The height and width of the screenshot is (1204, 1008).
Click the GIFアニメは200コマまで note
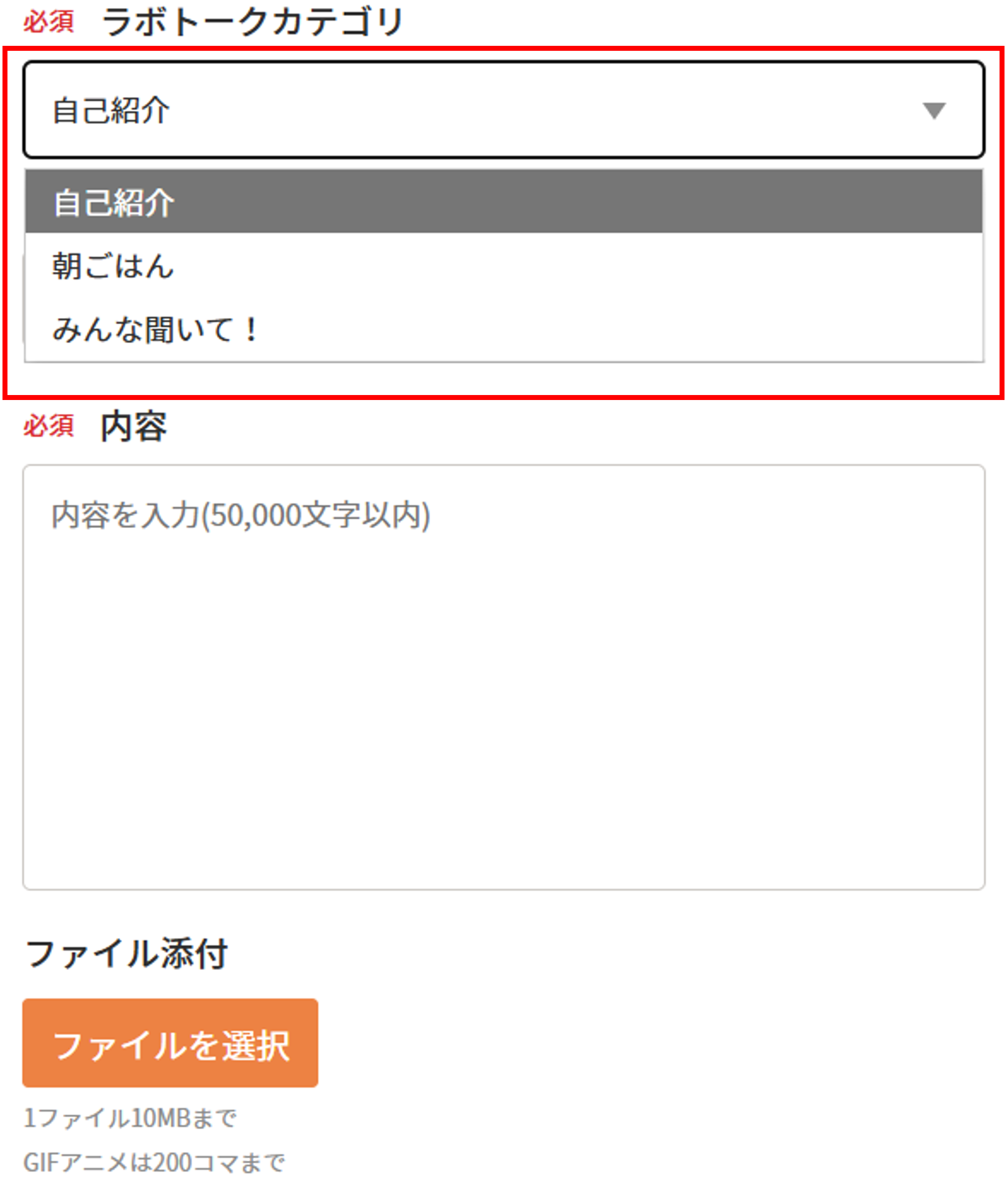(x=153, y=1163)
